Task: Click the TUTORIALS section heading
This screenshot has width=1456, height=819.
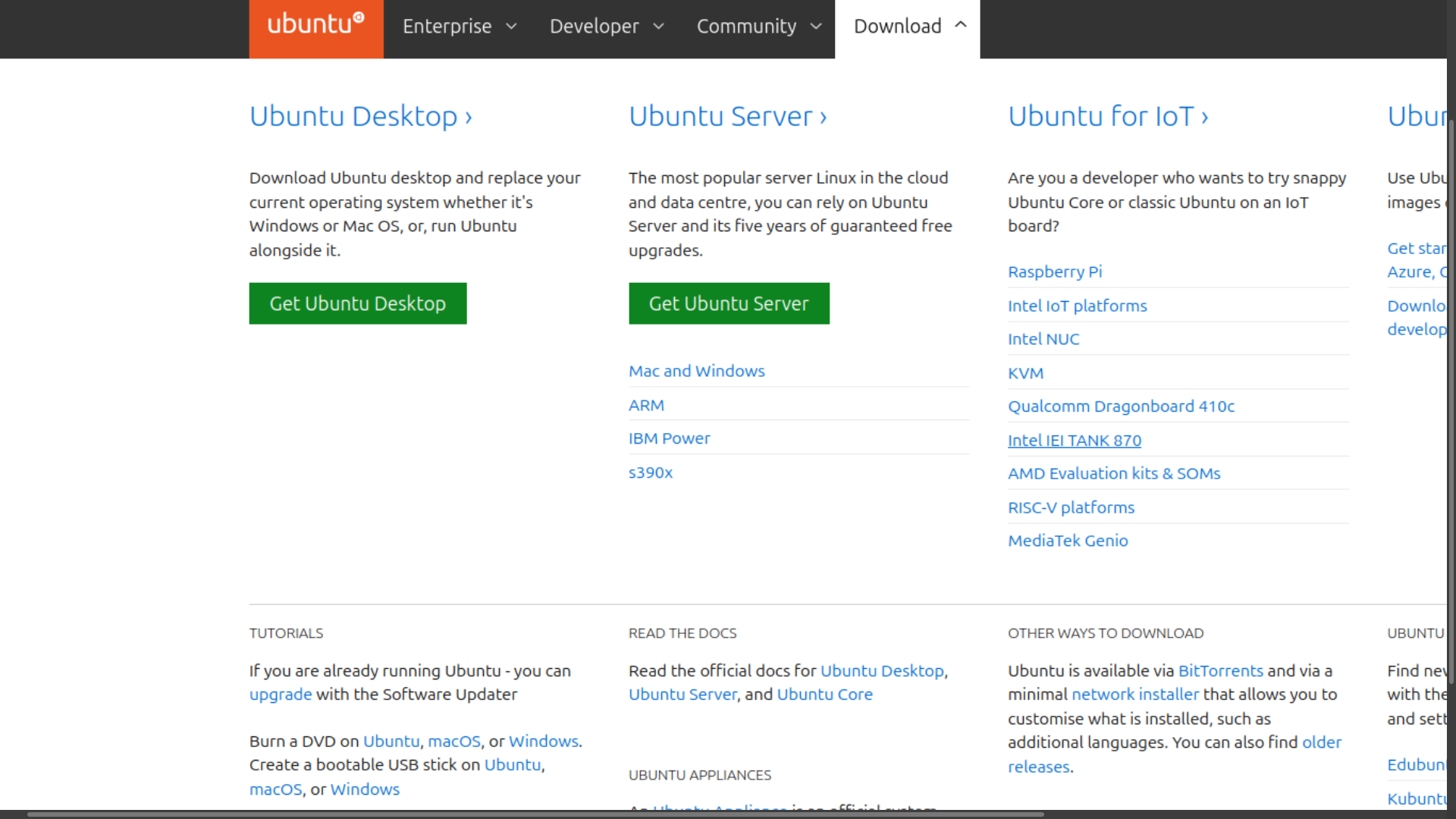Action: [x=286, y=633]
